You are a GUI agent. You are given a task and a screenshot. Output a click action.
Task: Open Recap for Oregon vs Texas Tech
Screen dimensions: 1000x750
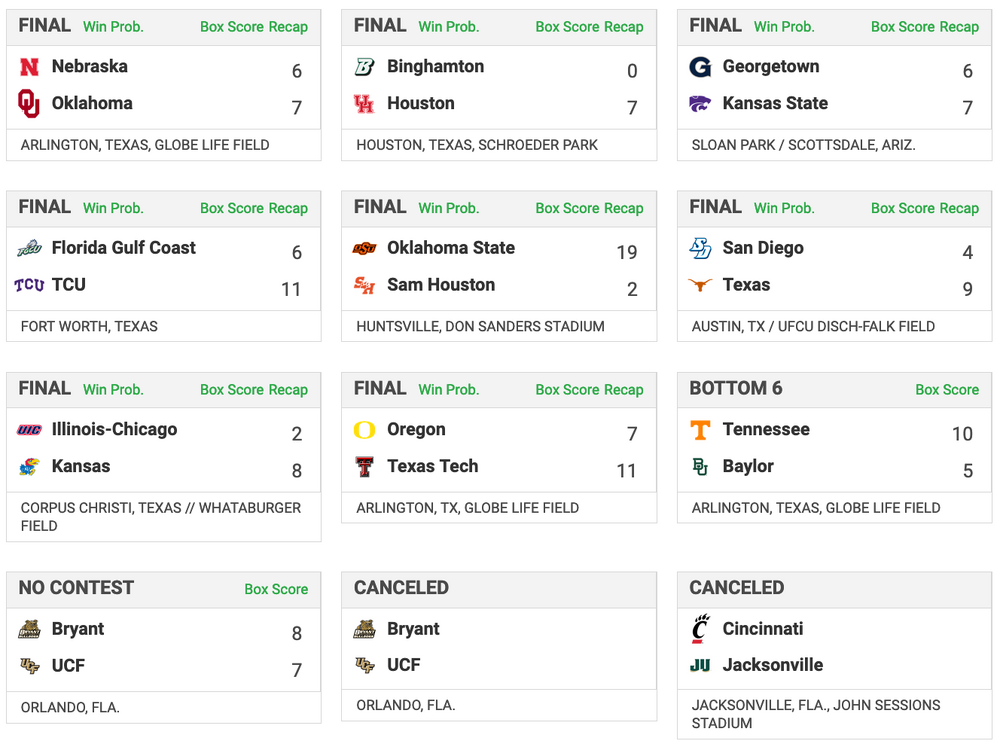coord(623,390)
